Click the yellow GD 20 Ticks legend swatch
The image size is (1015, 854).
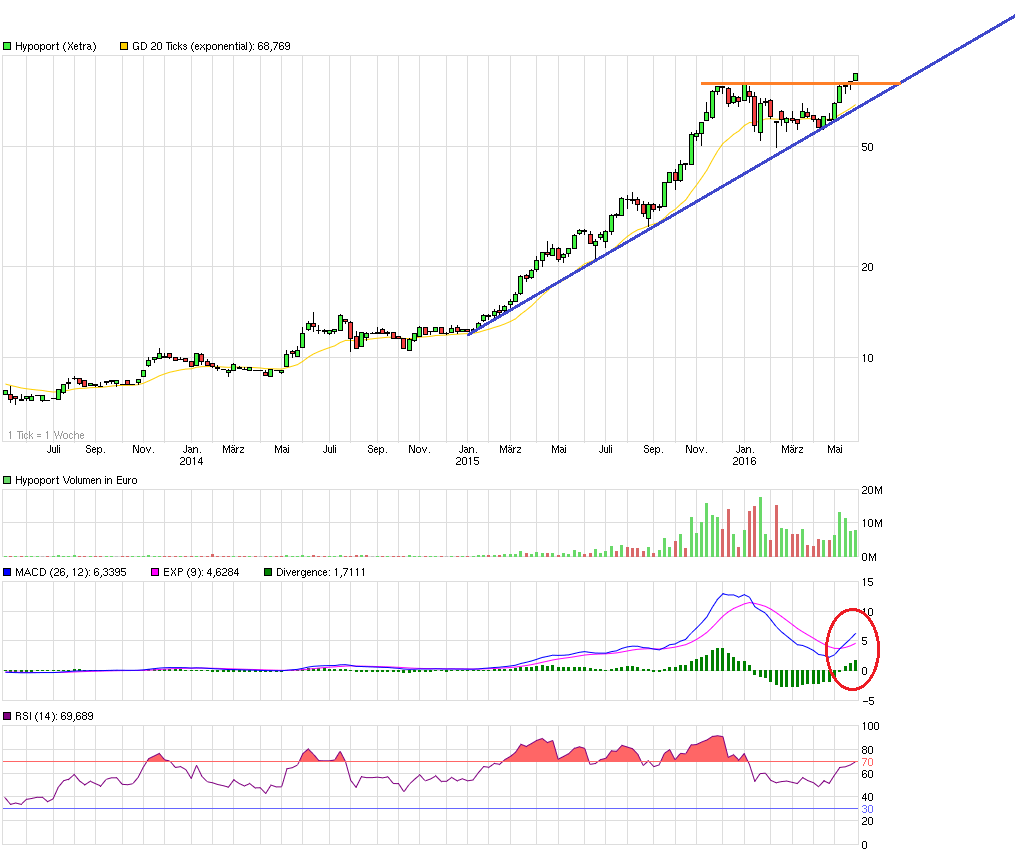pyautogui.click(x=124, y=47)
